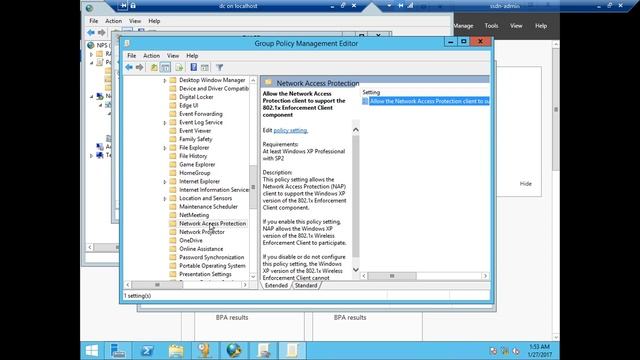Open the Windows Start button
The width and height of the screenshot is (640, 360).
pos(92,351)
